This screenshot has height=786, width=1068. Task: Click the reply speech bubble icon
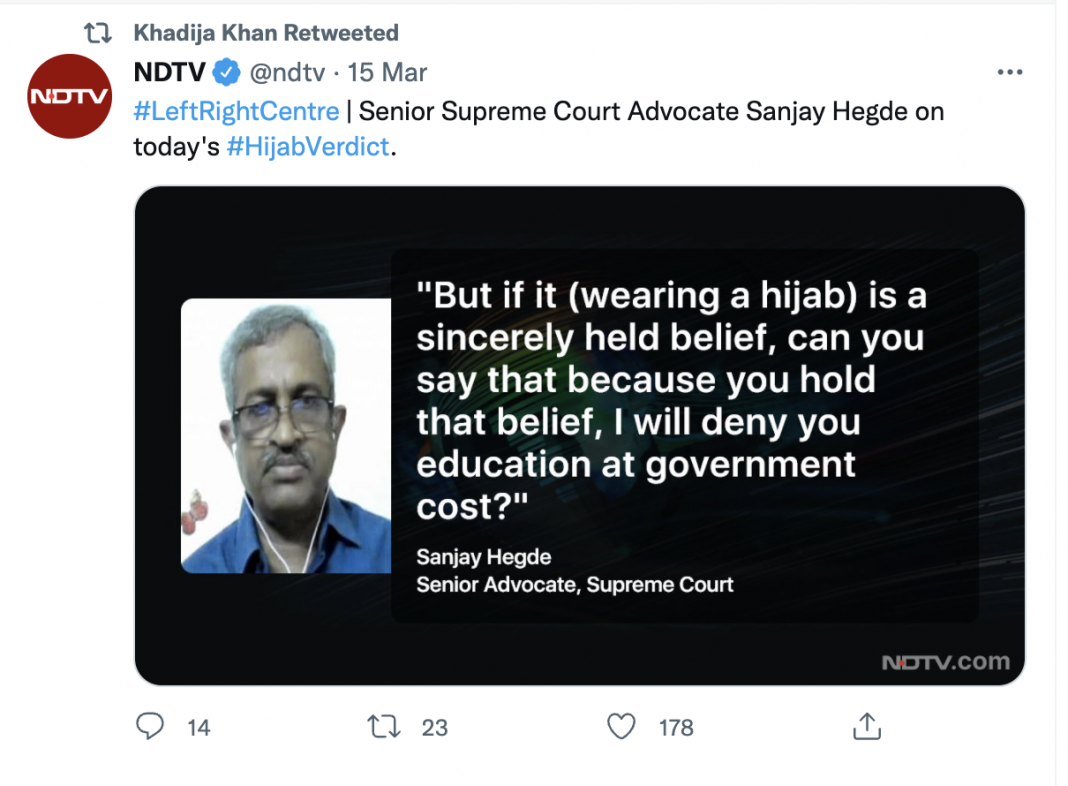coord(149,727)
